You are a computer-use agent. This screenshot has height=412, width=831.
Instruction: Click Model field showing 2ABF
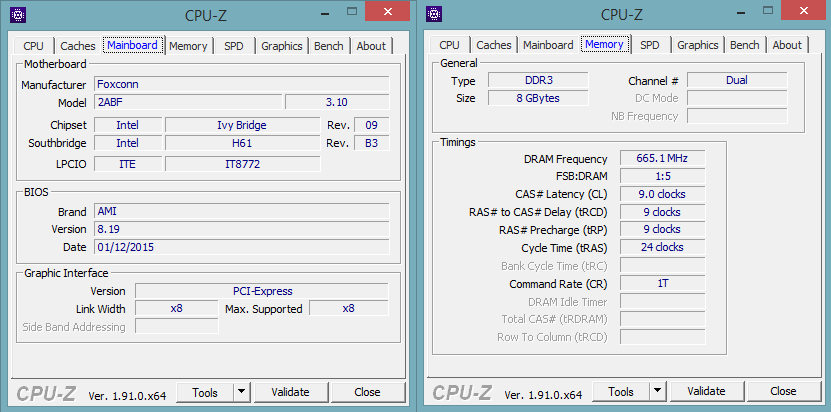(x=188, y=102)
